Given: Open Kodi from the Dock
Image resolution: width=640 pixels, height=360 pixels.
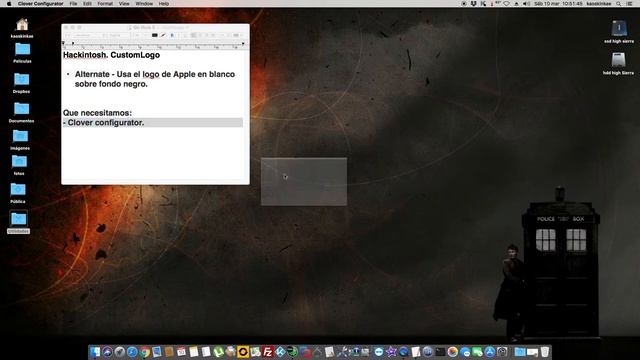Looking at the screenshot, I should (280, 352).
